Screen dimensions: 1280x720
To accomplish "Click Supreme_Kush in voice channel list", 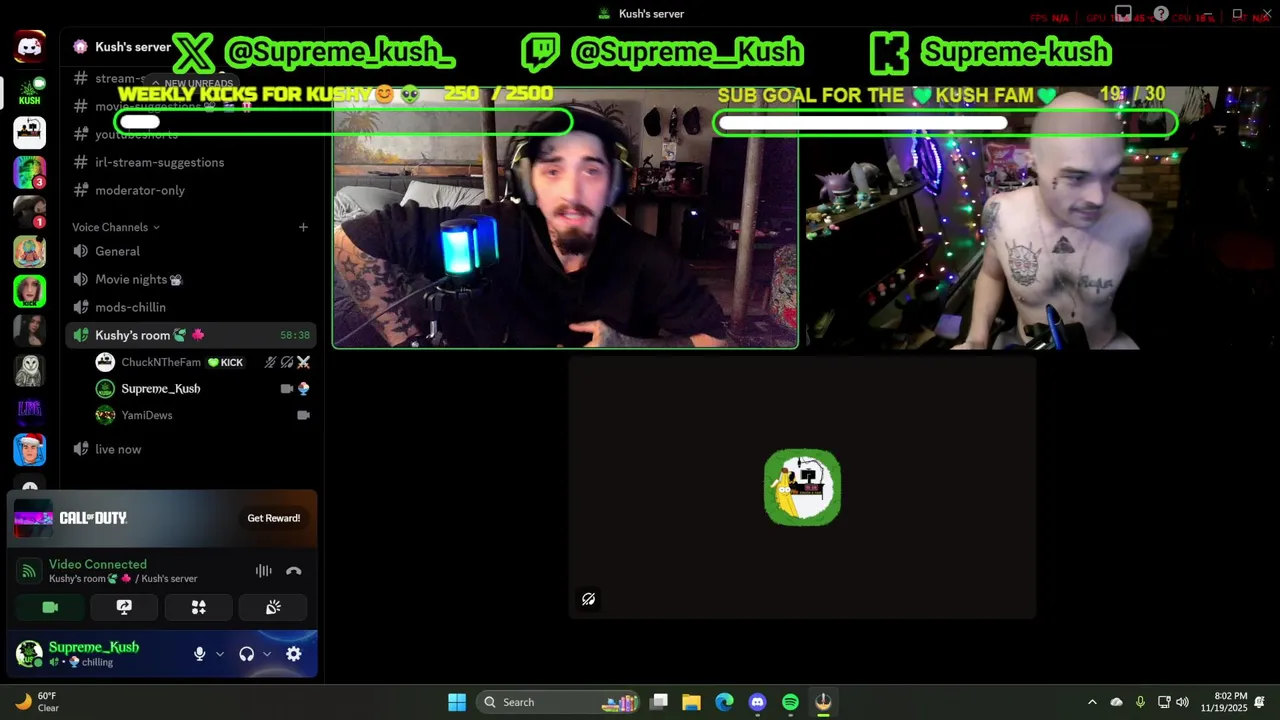I will [160, 389].
